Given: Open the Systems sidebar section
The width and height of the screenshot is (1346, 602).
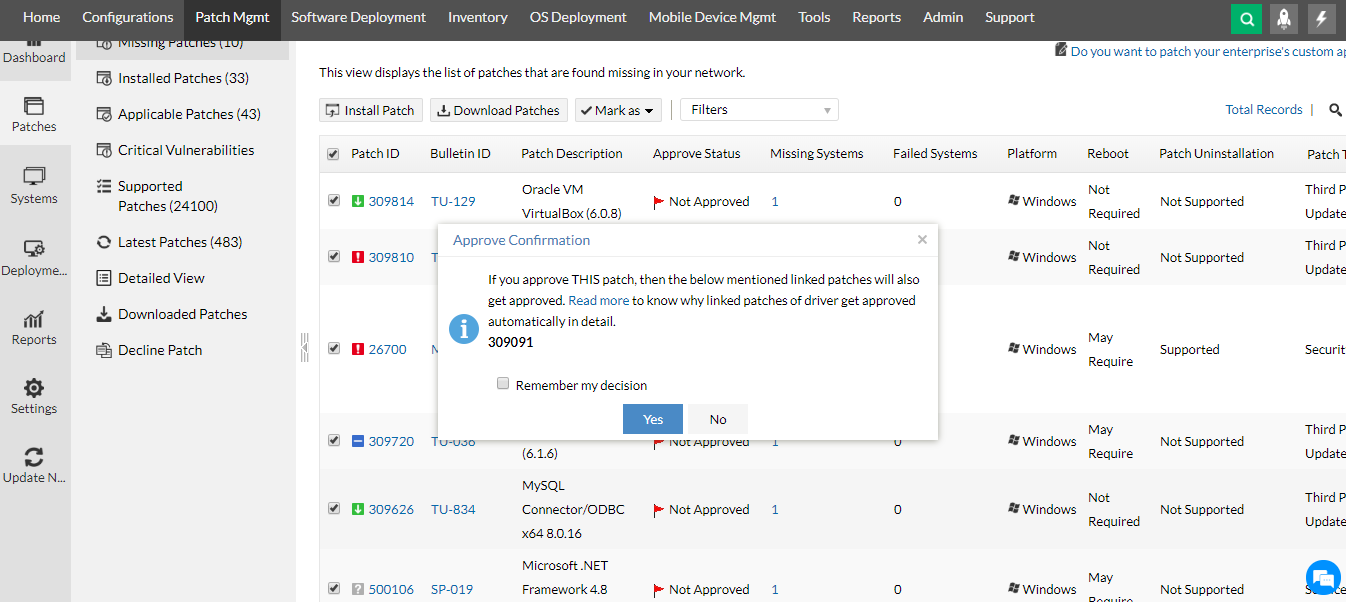Looking at the screenshot, I should 34,186.
